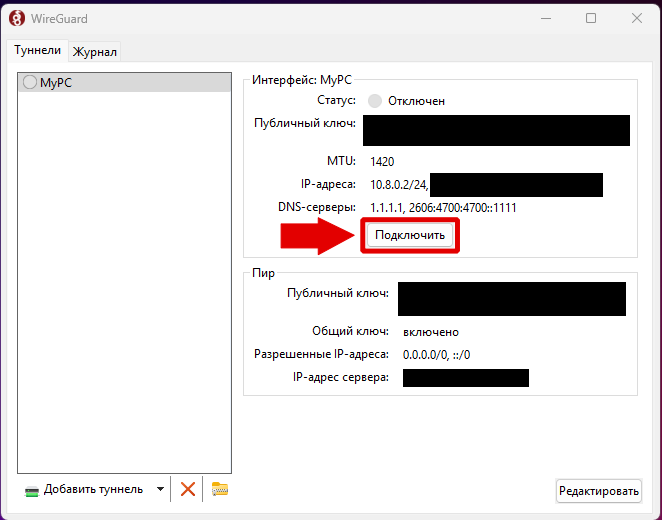Click the WireGuard logo in title bar

(17, 18)
